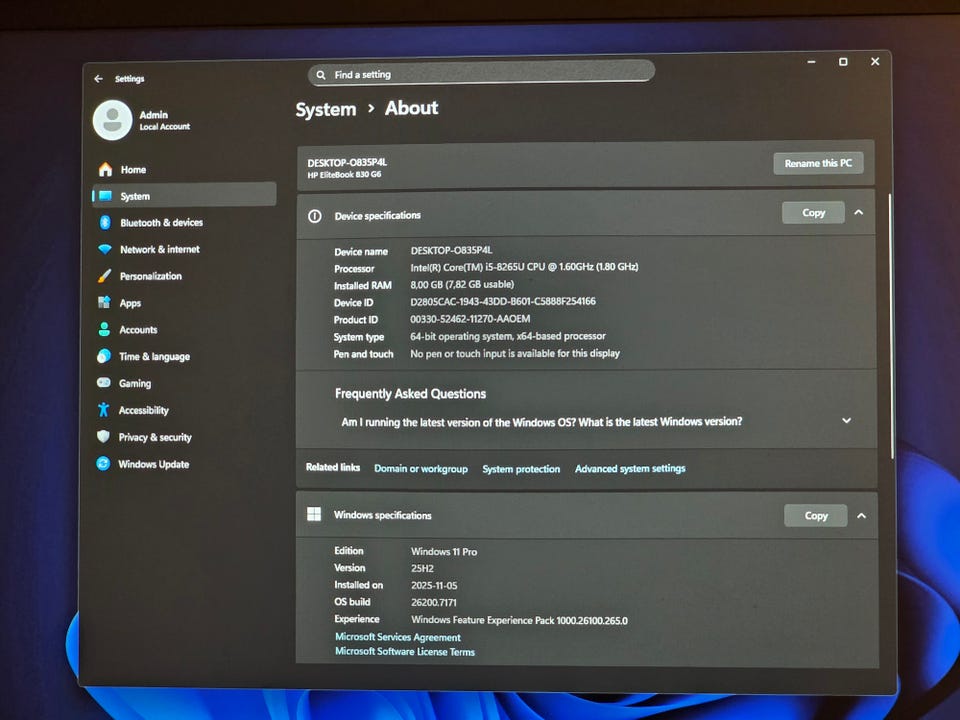The image size is (960, 720).
Task: Open Advanced system settings link
Action: (x=630, y=469)
